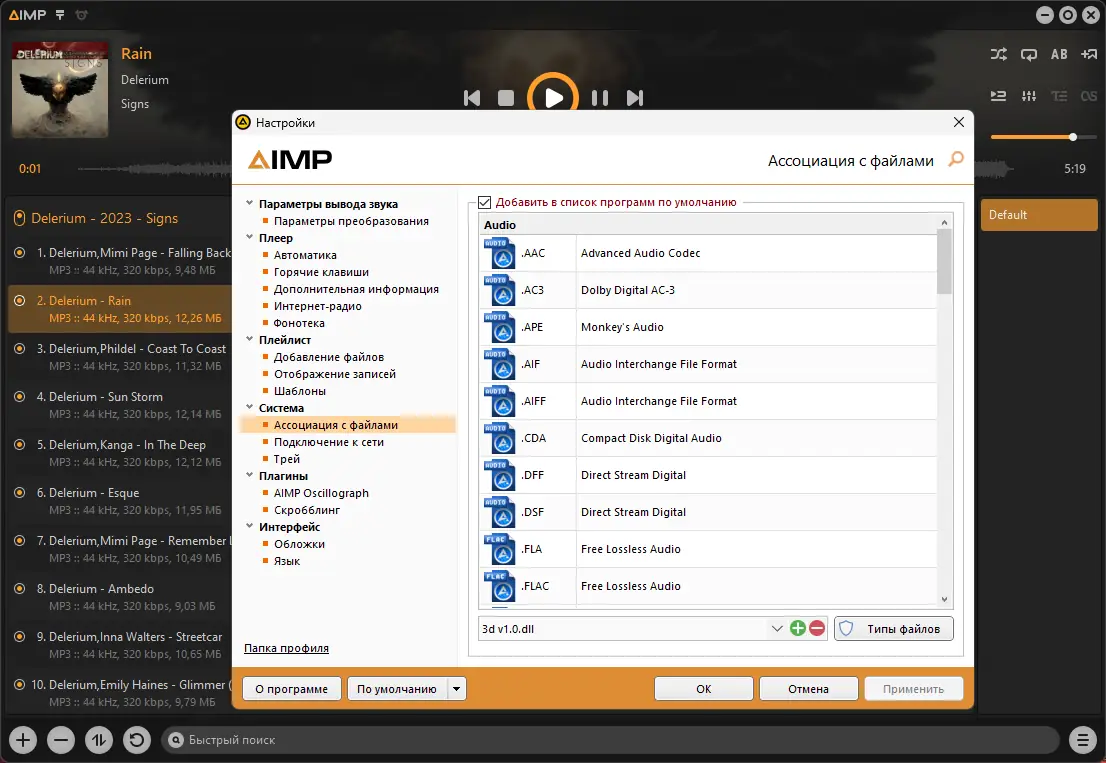Toggle marker for Ambedo track
1106x763 pixels.
(20, 588)
